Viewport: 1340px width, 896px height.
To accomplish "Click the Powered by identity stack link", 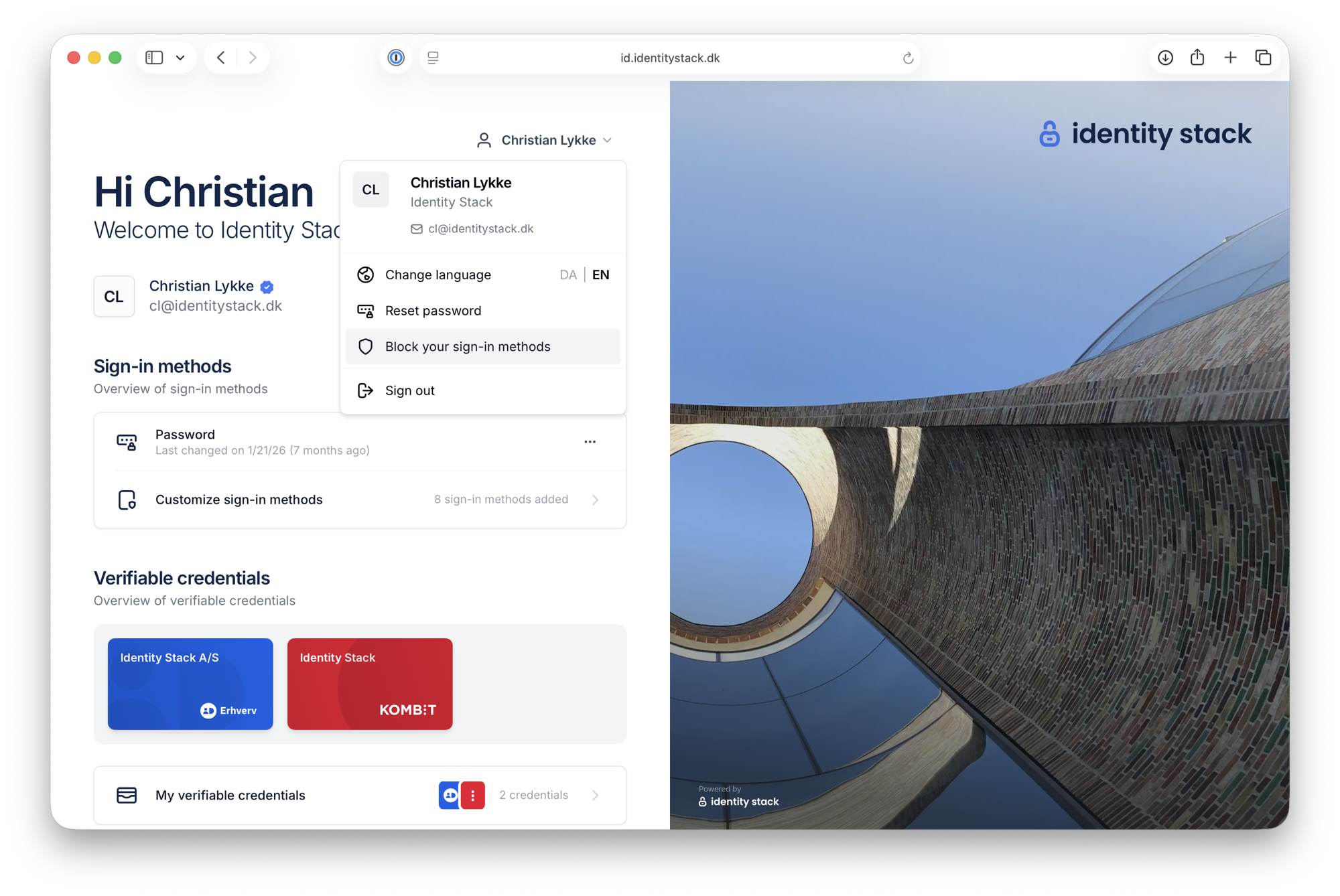I will tap(738, 797).
